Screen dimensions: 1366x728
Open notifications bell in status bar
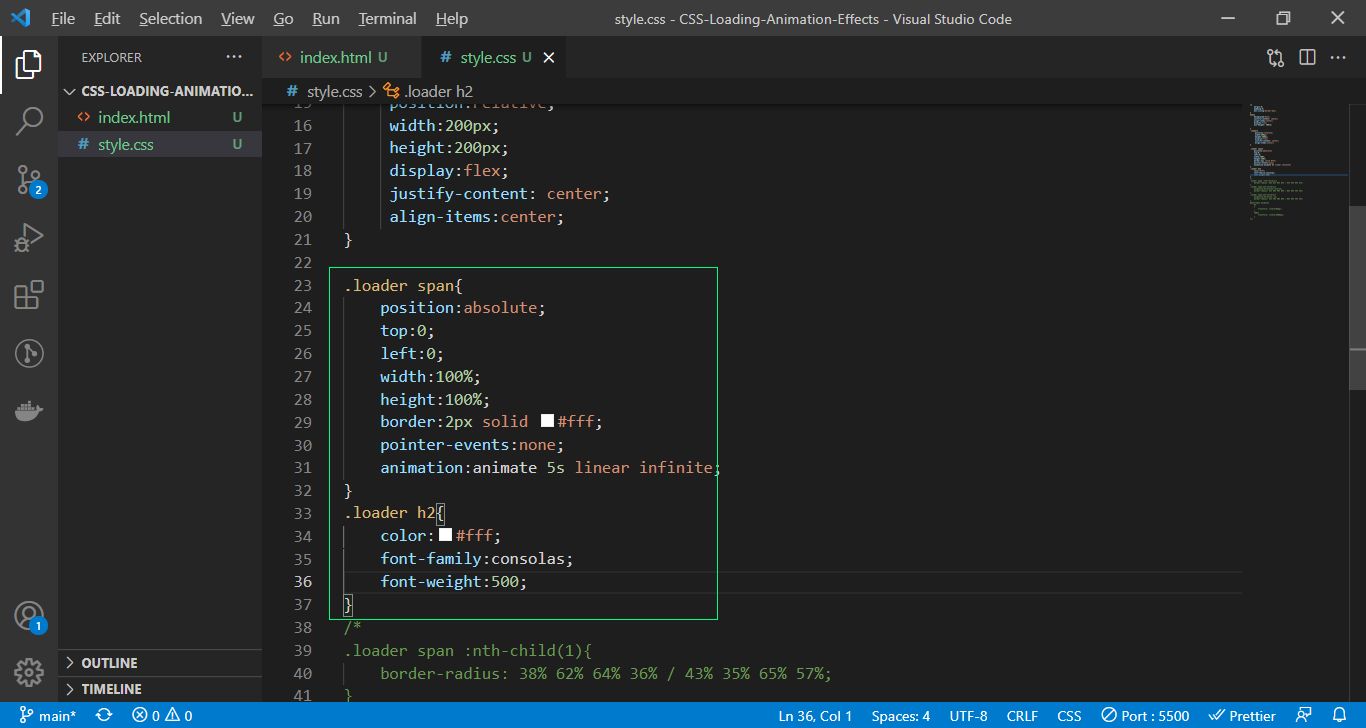pos(1340,716)
